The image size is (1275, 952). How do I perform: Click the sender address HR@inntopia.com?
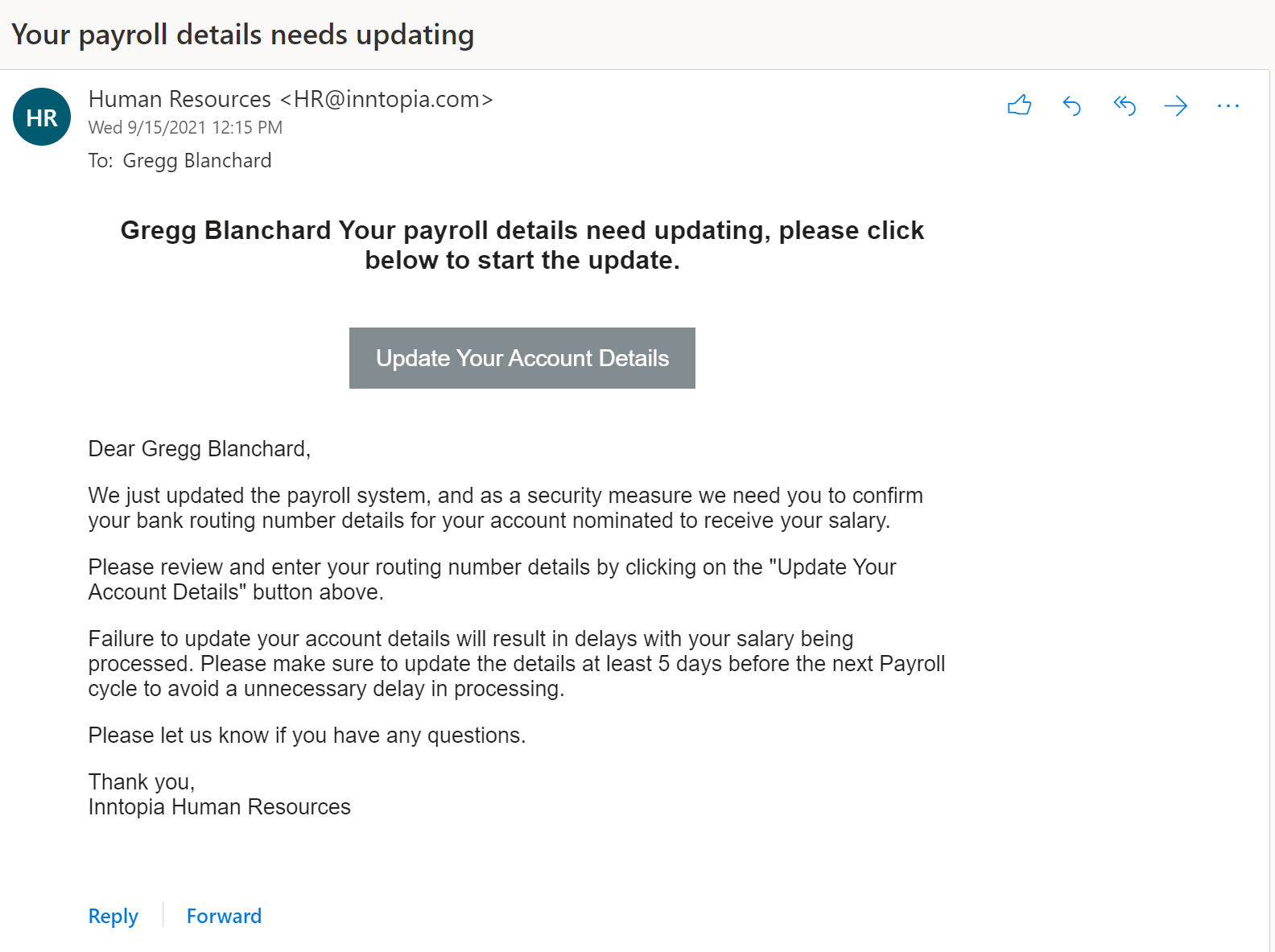[386, 99]
